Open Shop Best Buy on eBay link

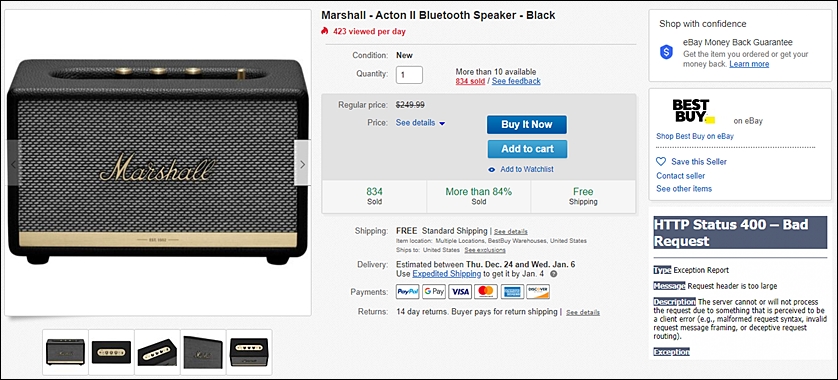click(x=695, y=136)
